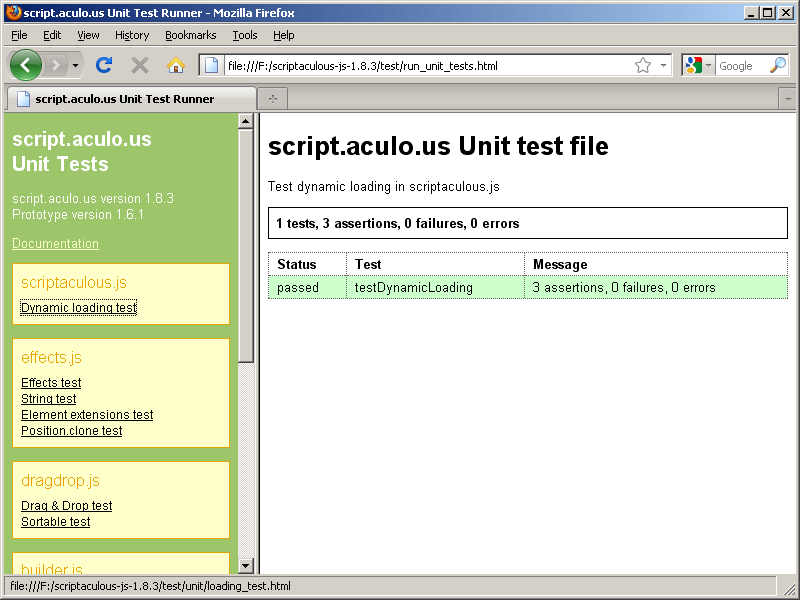Click the Status column header
The width and height of the screenshot is (800, 600).
click(x=308, y=264)
